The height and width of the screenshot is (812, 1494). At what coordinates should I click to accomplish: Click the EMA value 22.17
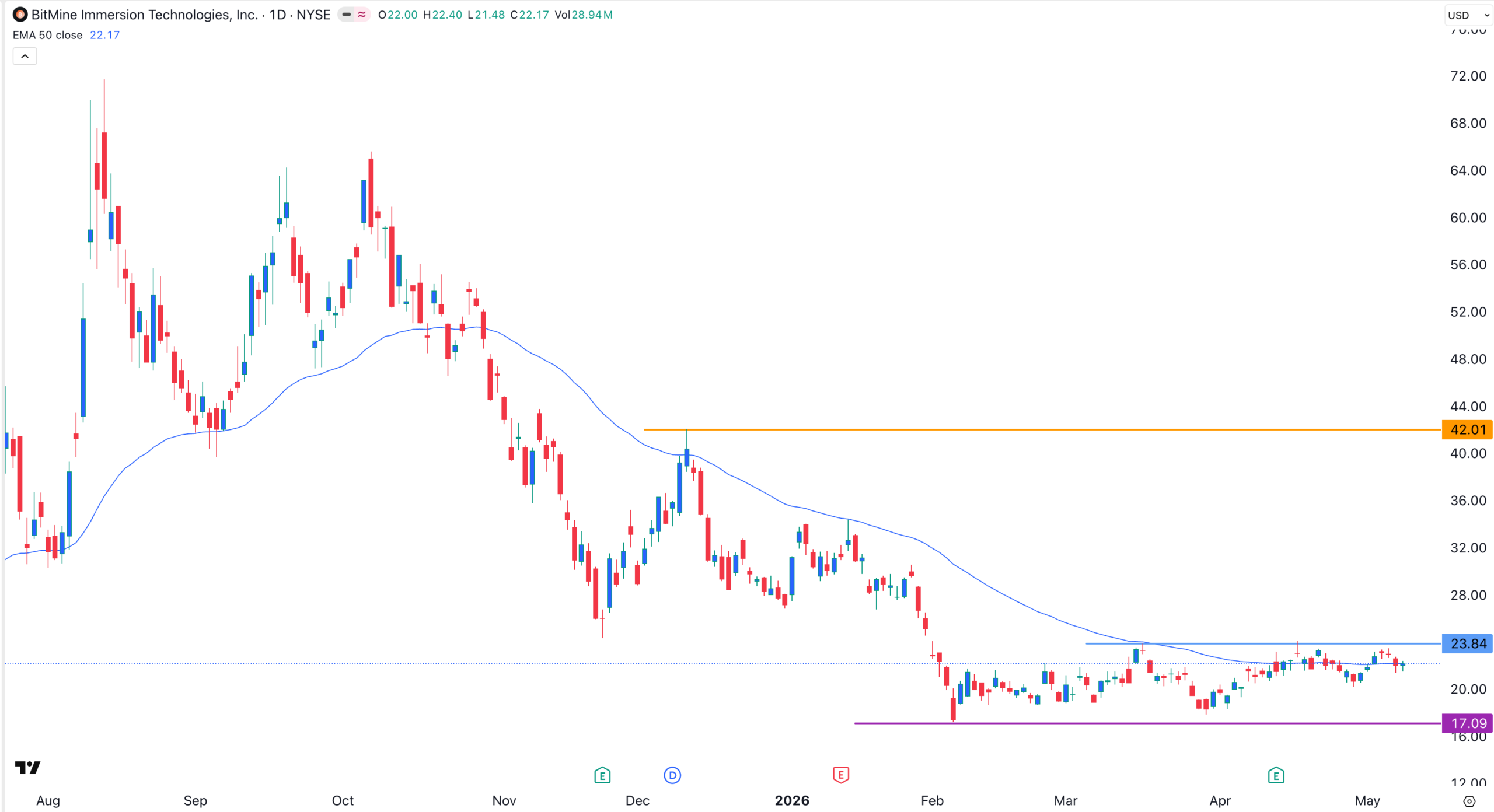104,35
